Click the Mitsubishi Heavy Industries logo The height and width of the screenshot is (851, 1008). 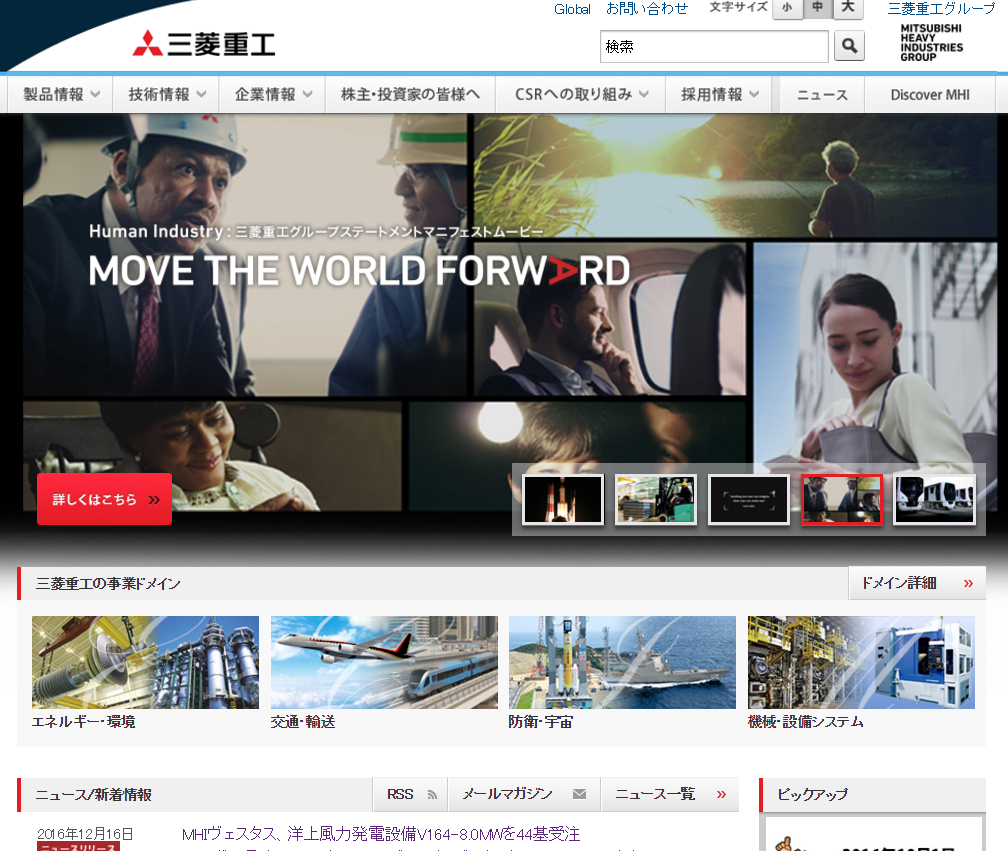click(204, 44)
